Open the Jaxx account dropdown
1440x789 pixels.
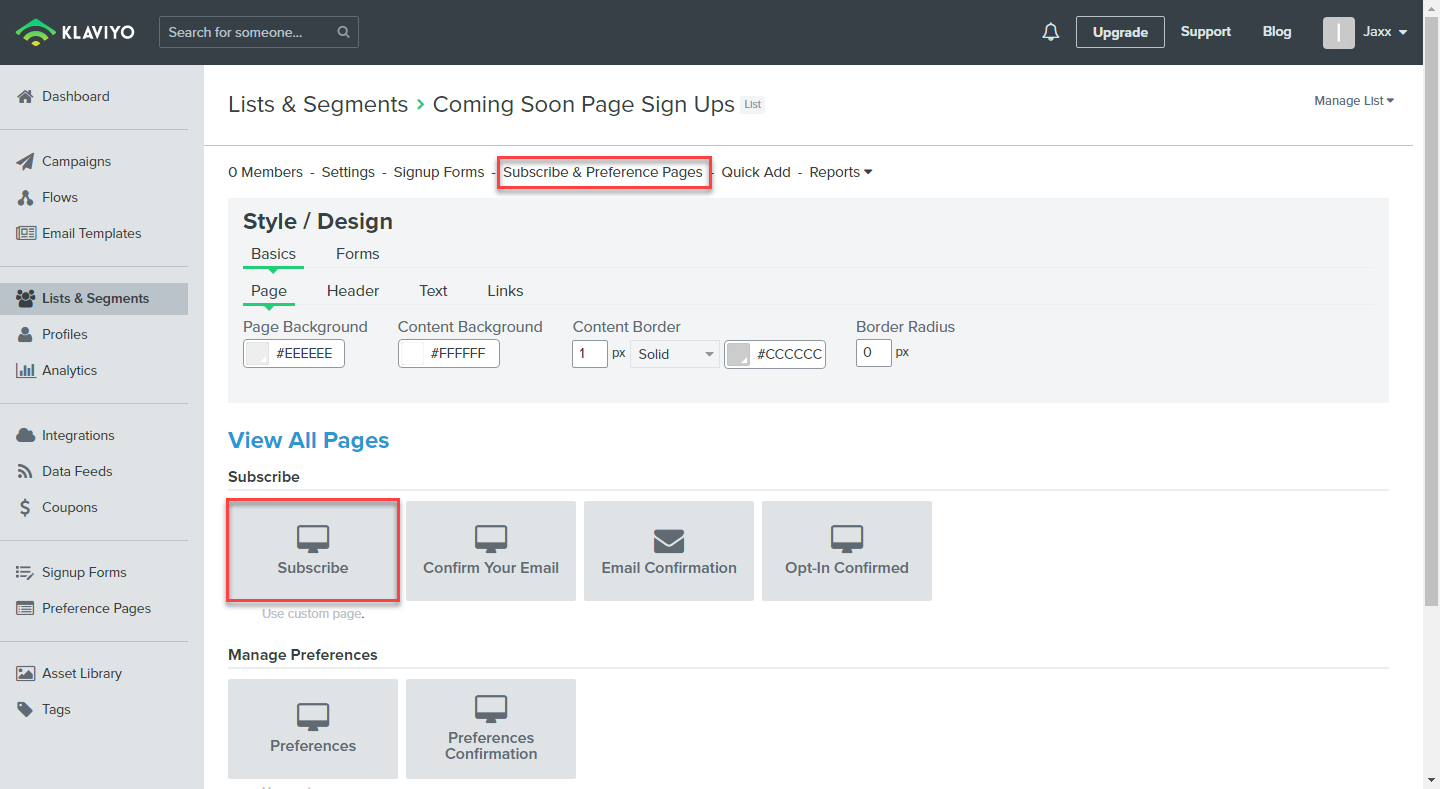coord(1385,32)
